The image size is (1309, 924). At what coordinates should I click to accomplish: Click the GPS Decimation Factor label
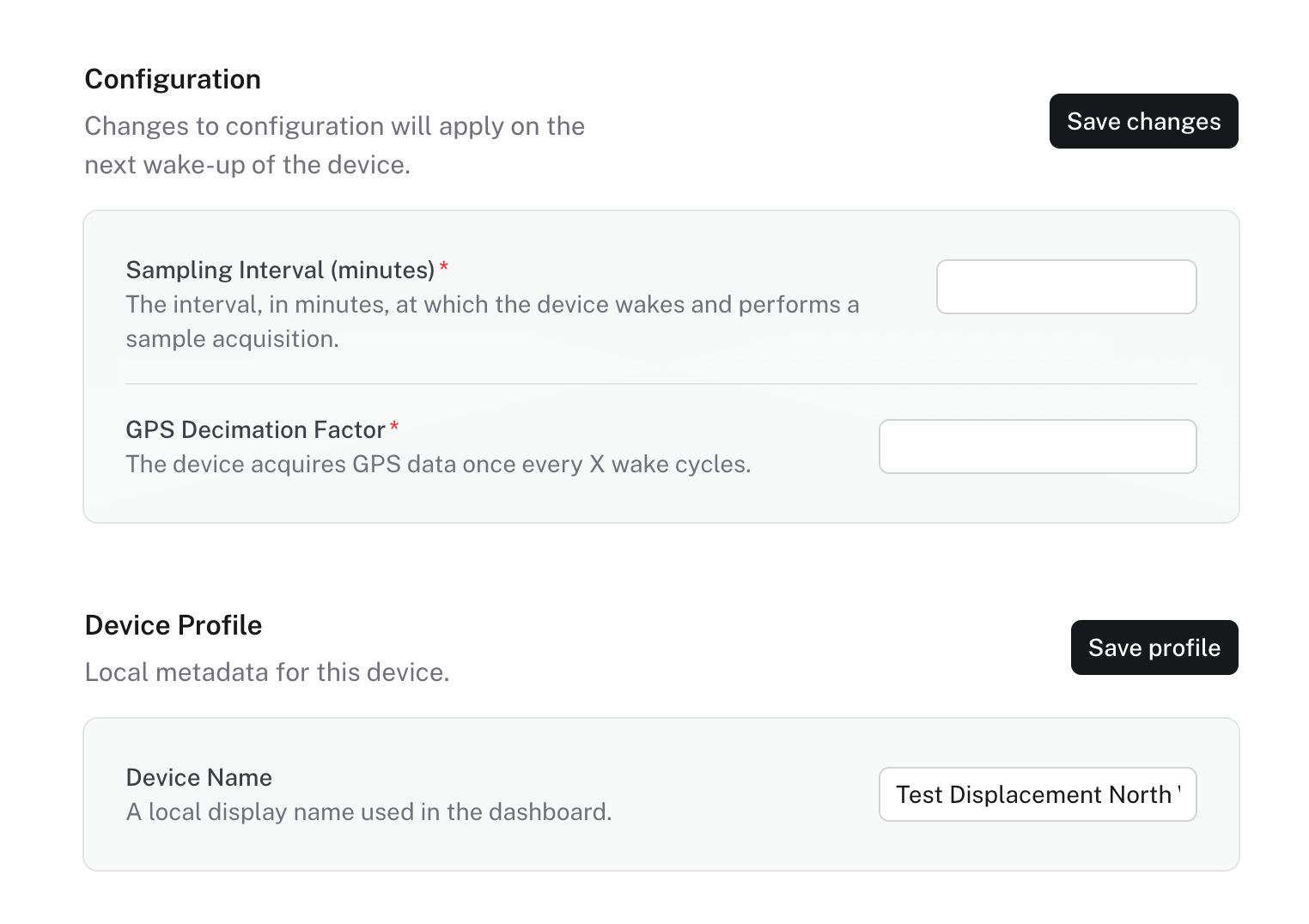point(255,429)
